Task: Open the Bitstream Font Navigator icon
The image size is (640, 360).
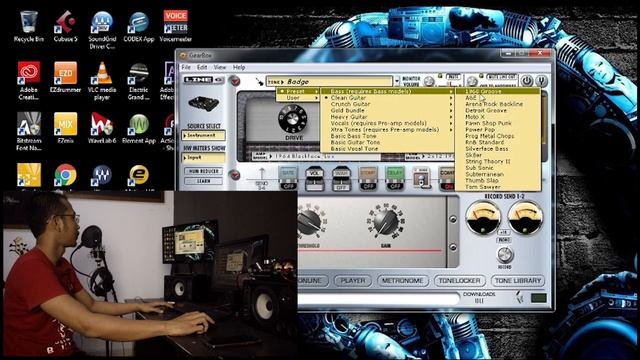Action: [x=29, y=131]
